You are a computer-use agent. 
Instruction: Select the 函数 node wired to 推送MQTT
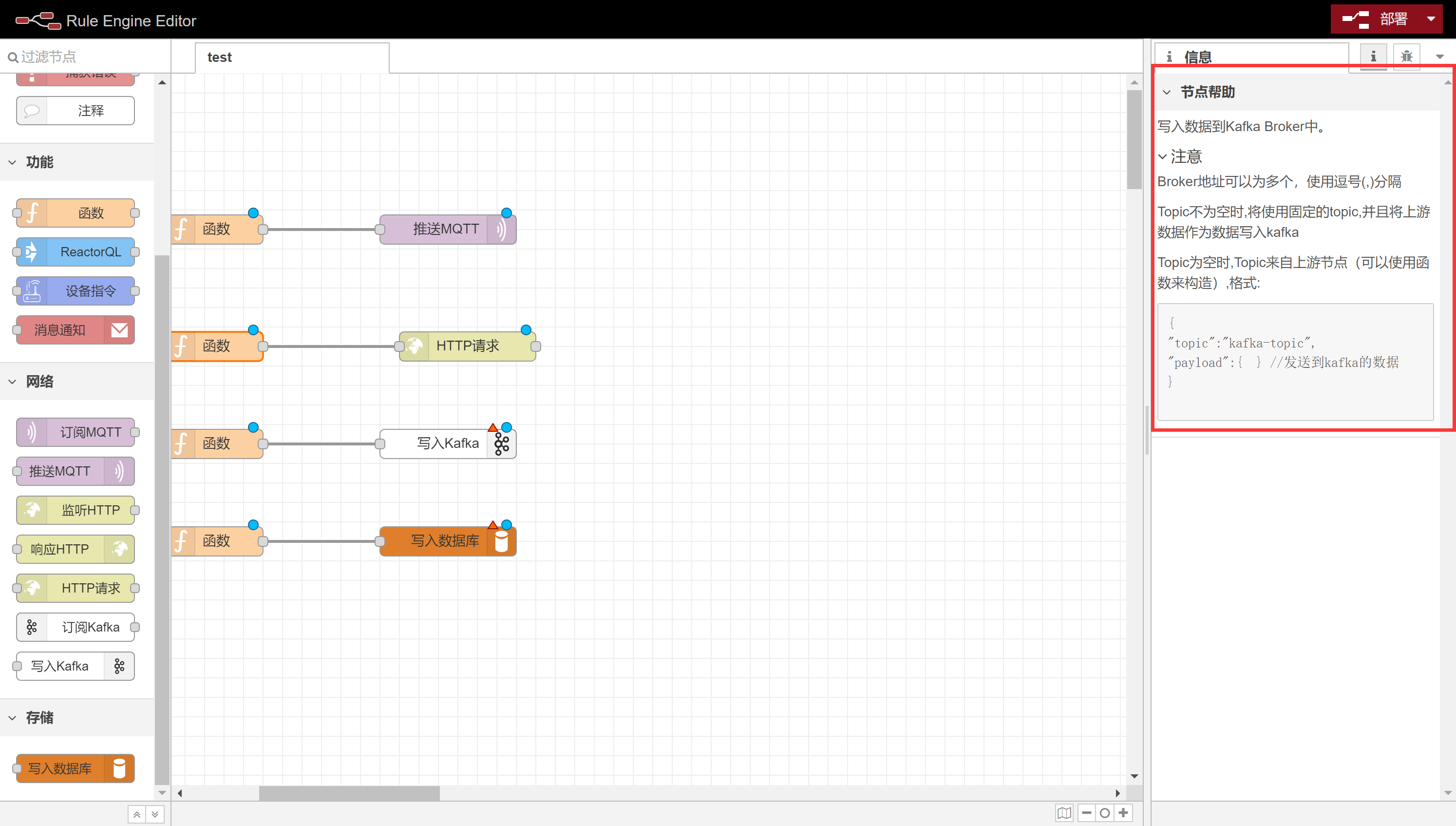click(x=217, y=229)
